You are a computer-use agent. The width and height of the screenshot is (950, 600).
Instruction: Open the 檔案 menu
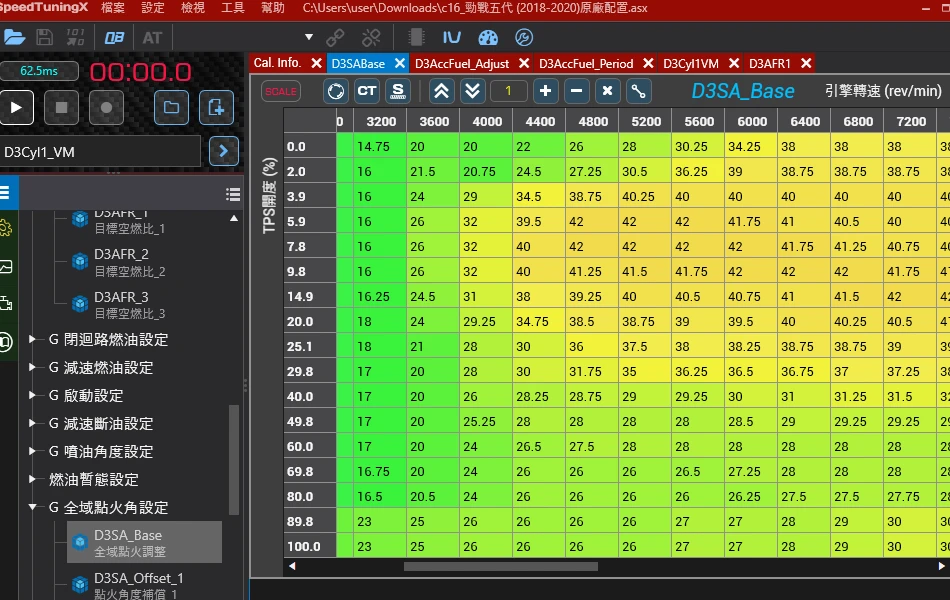[113, 8]
